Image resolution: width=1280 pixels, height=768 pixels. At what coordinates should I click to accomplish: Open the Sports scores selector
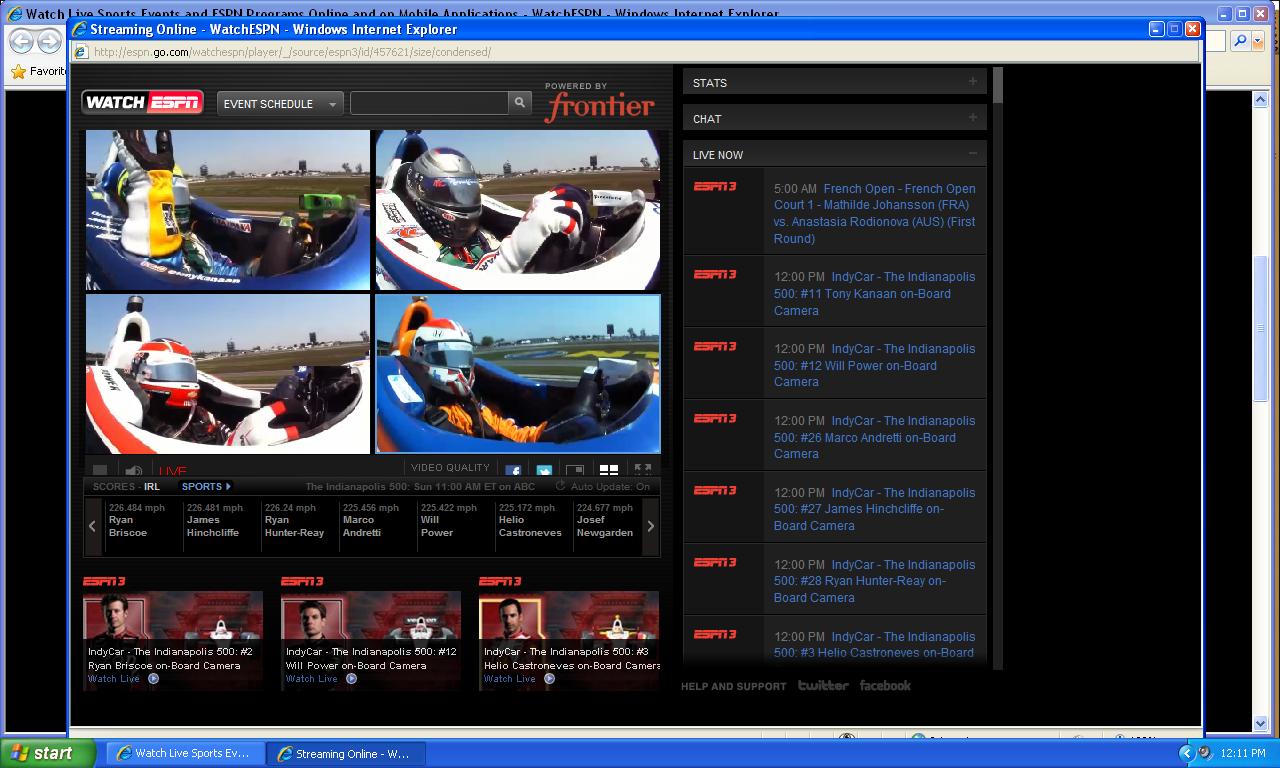pos(205,486)
